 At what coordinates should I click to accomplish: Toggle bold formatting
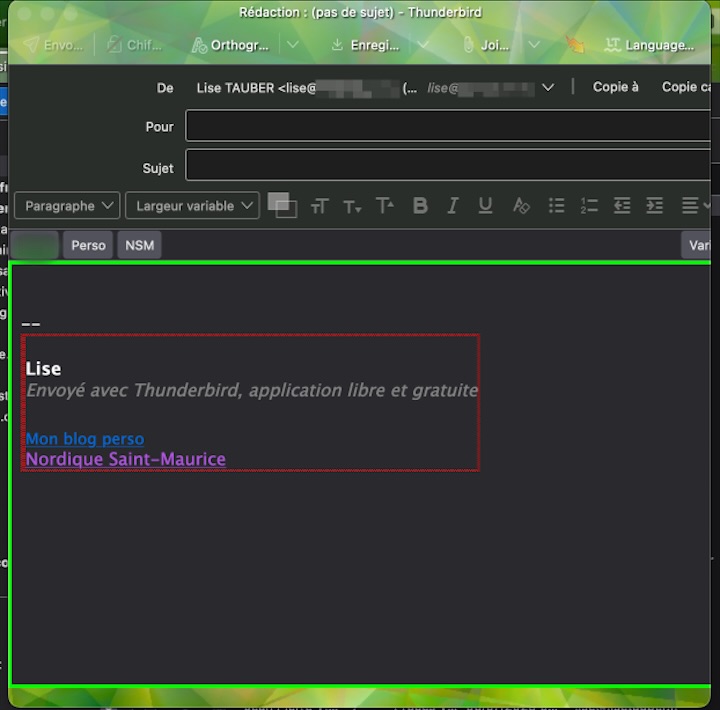(x=420, y=205)
